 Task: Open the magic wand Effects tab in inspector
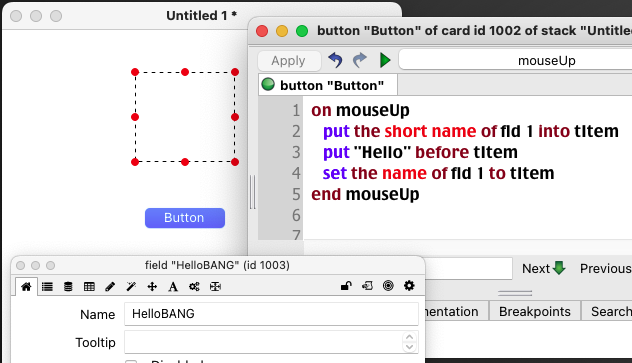(131, 286)
